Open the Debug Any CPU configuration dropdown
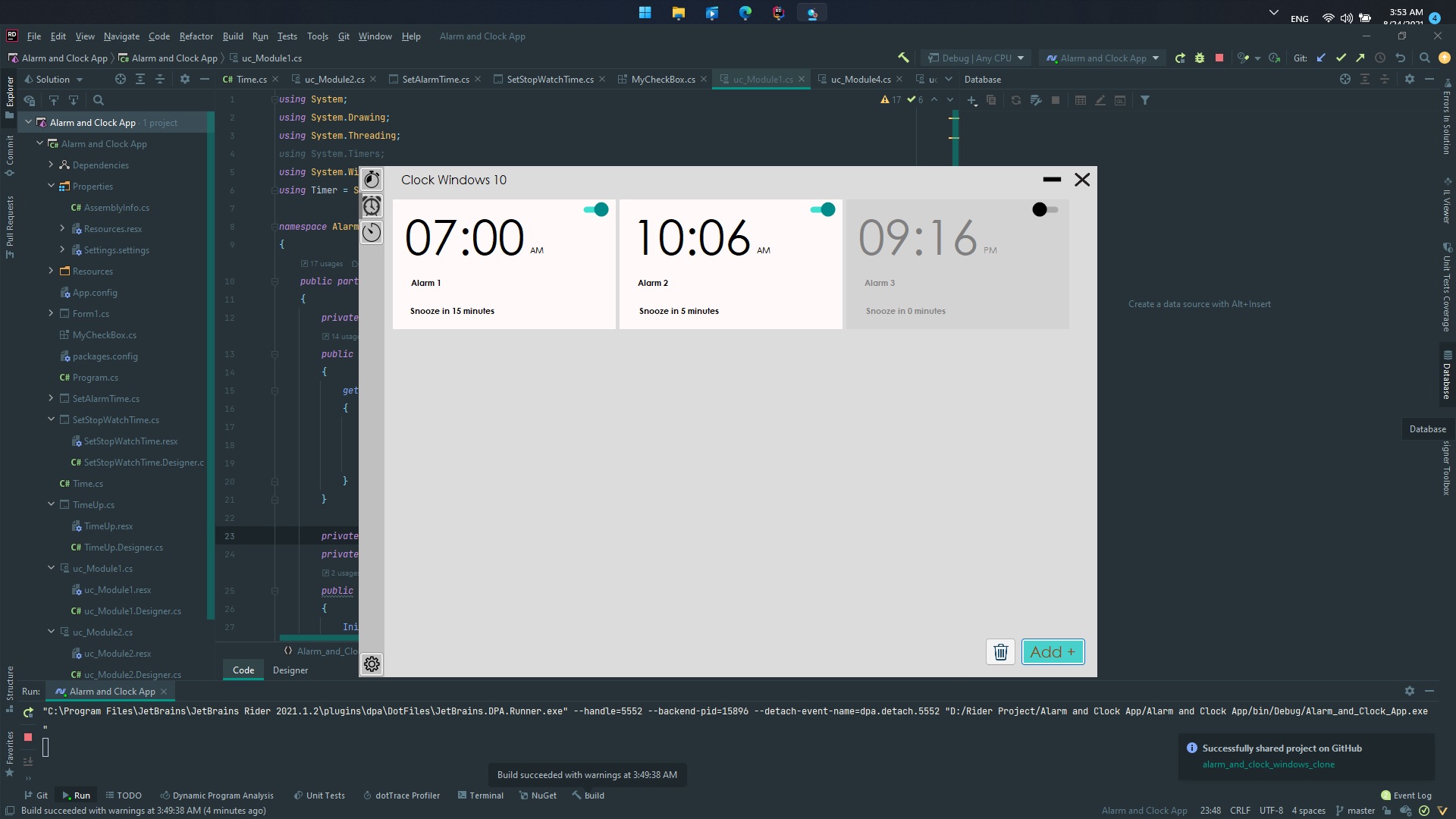The width and height of the screenshot is (1456, 819). point(975,57)
